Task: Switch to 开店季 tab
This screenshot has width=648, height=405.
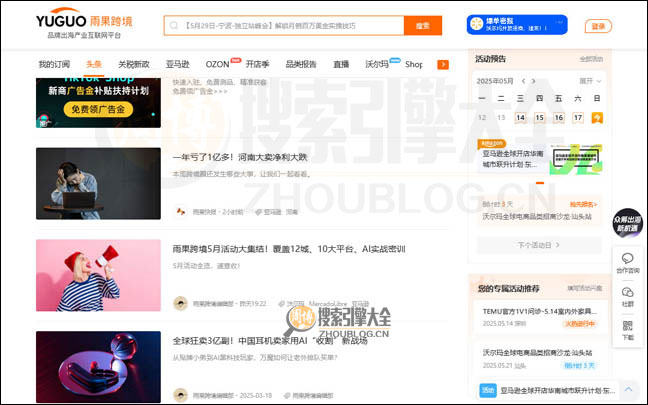Action: tap(257, 64)
